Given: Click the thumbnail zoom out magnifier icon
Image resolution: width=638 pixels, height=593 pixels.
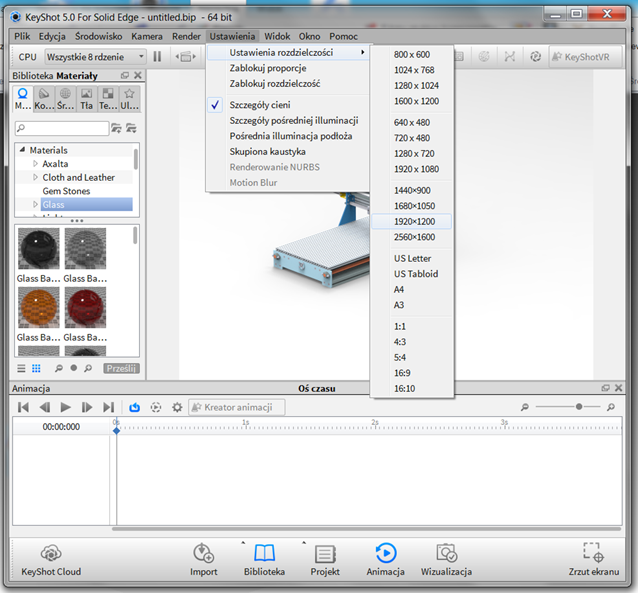Looking at the screenshot, I should [59, 368].
